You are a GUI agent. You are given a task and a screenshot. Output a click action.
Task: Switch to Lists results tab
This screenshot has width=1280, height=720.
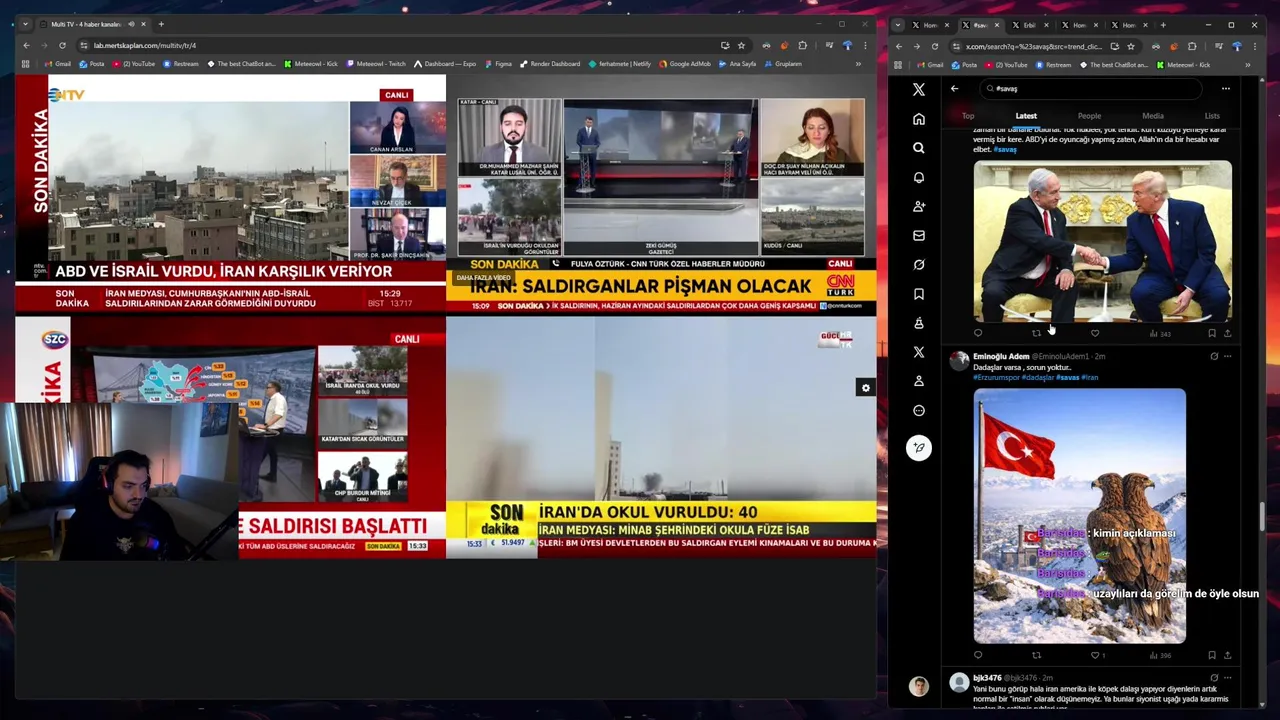coord(1212,116)
